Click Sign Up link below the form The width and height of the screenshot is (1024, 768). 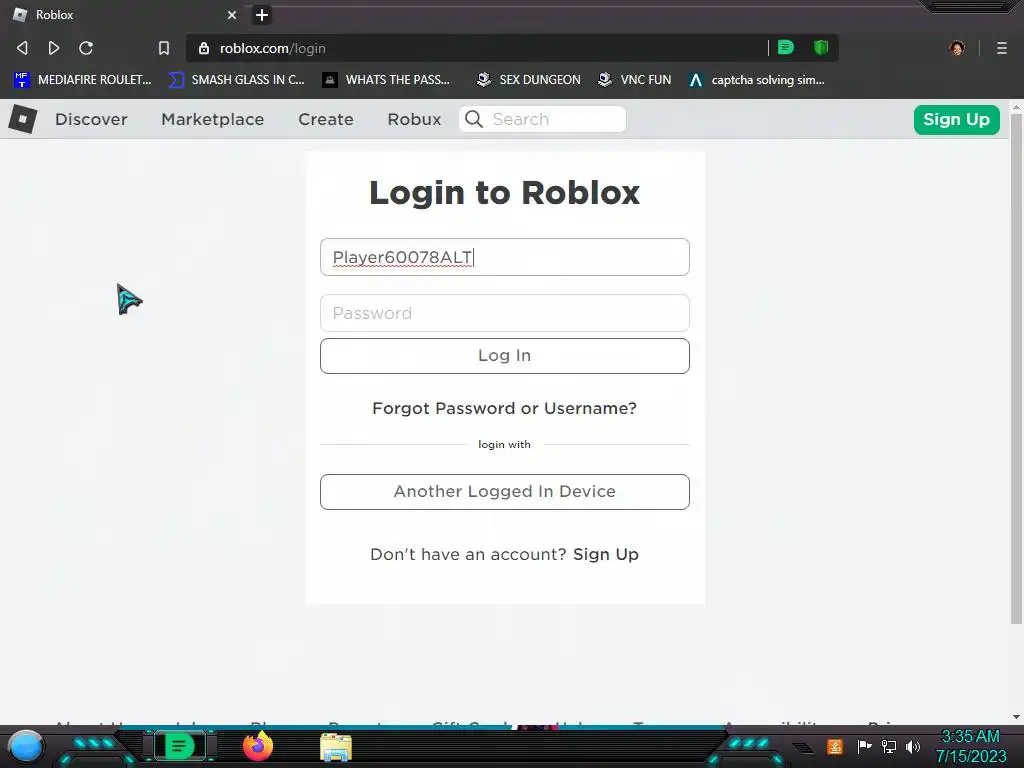pos(606,554)
